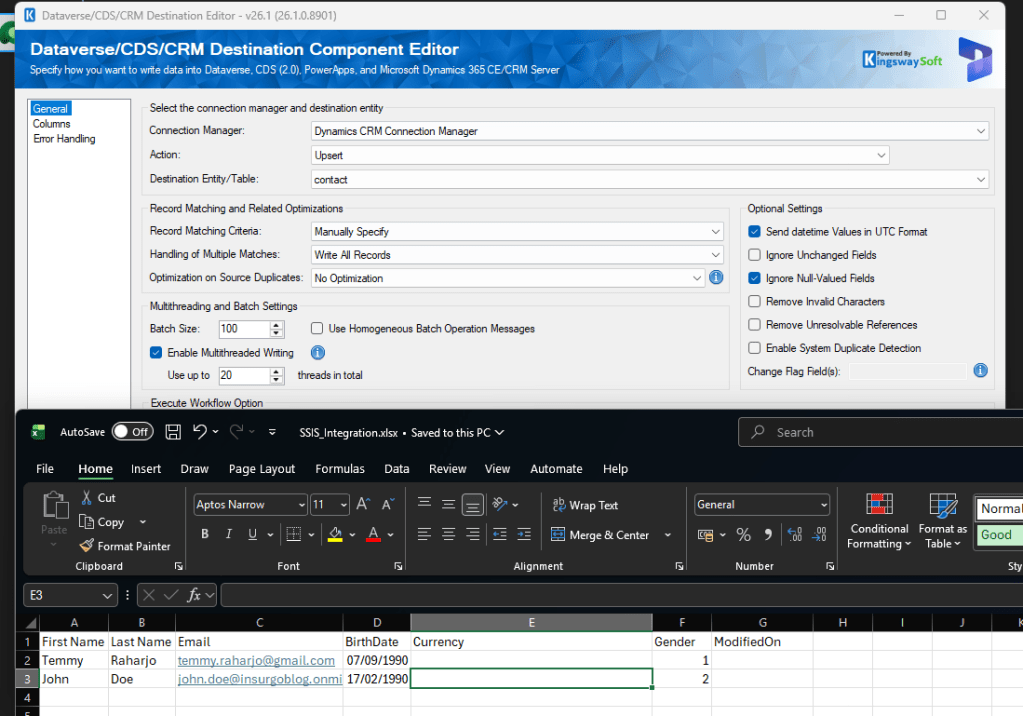This screenshot has width=1023, height=716.
Task: Click the Borders icon in Font group
Action: [294, 535]
